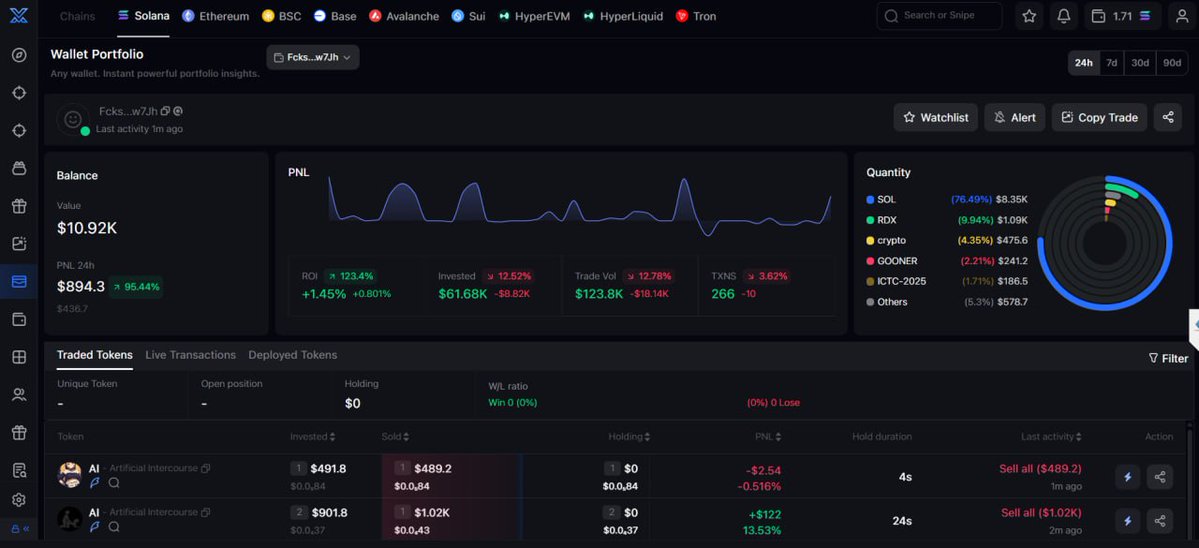Select HyperLiquid chain
The width and height of the screenshot is (1199, 548).
[x=623, y=15]
